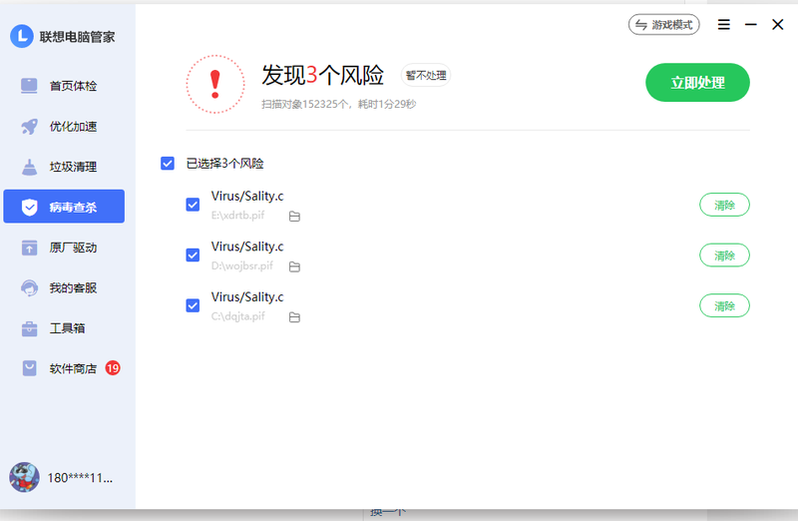This screenshot has height=521, width=798.
Task: Click the red exclamation risk warning icon
Action: point(215,84)
